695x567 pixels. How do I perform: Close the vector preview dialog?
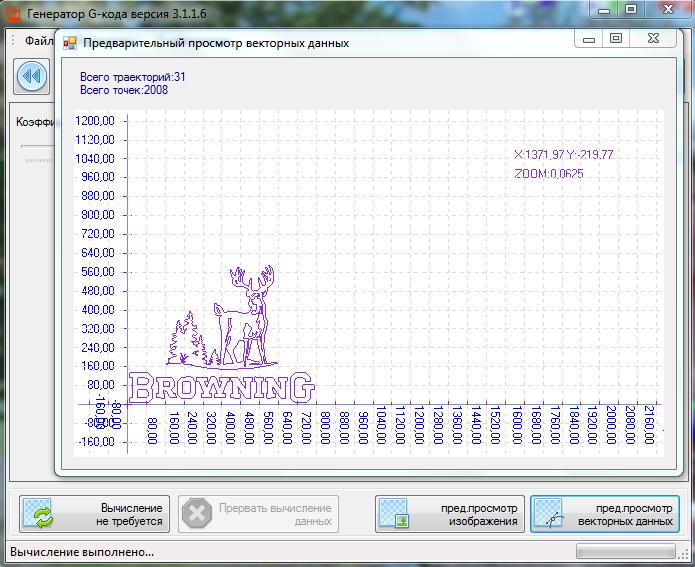[x=653, y=39]
